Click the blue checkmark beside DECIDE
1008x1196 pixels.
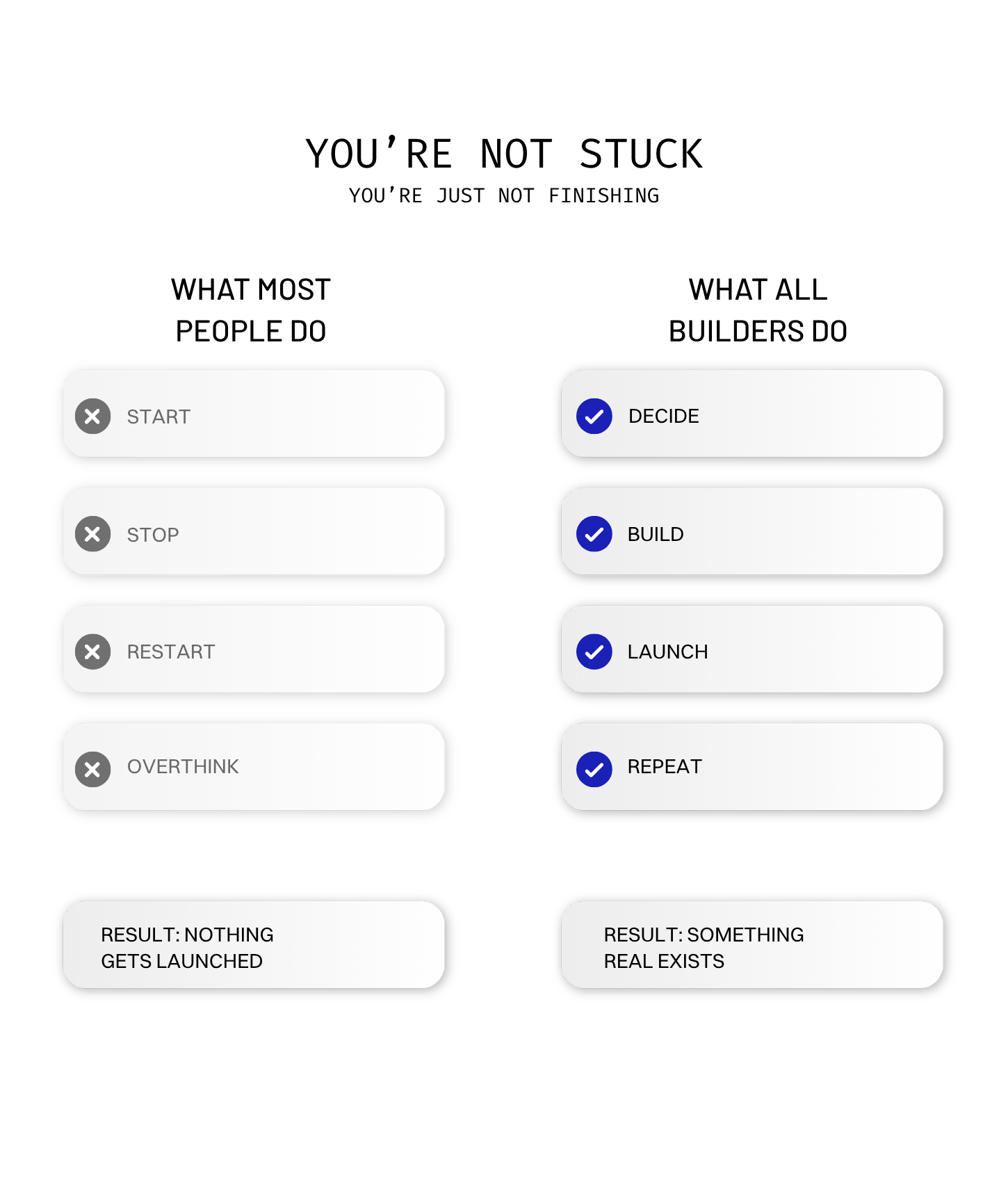pos(594,417)
